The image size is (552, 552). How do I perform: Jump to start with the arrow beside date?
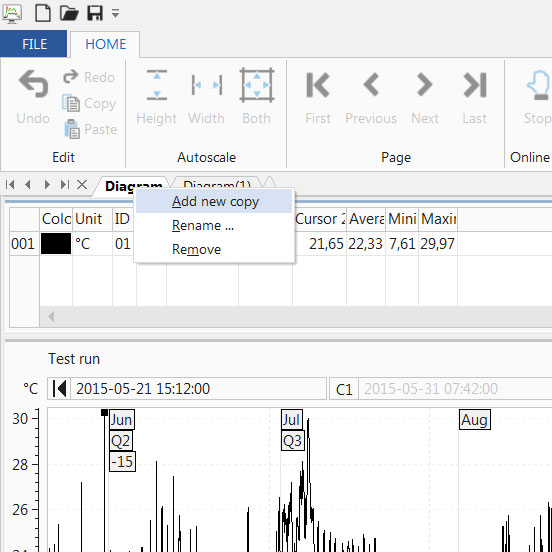pyautogui.click(x=59, y=389)
